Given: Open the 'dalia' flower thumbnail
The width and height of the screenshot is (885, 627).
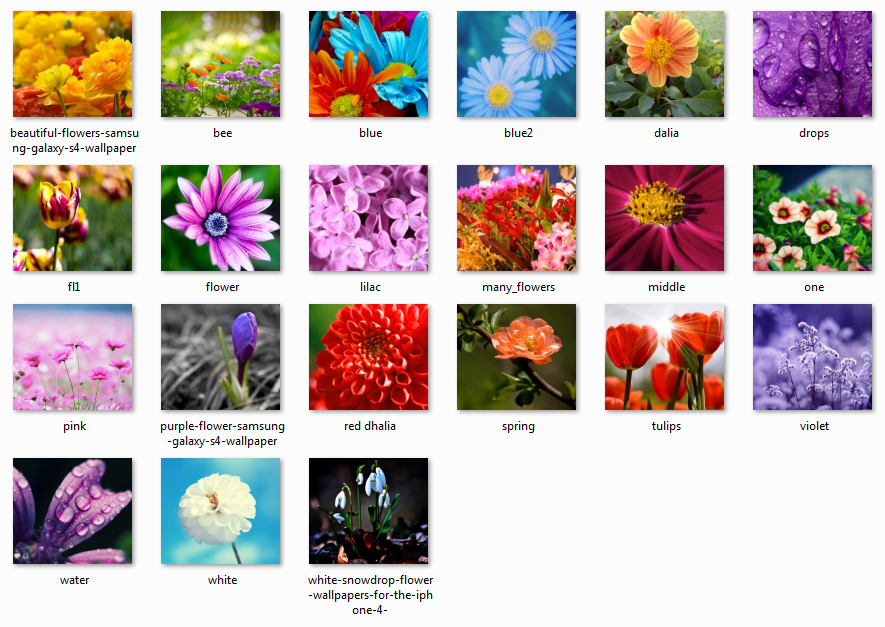Looking at the screenshot, I should 664,65.
